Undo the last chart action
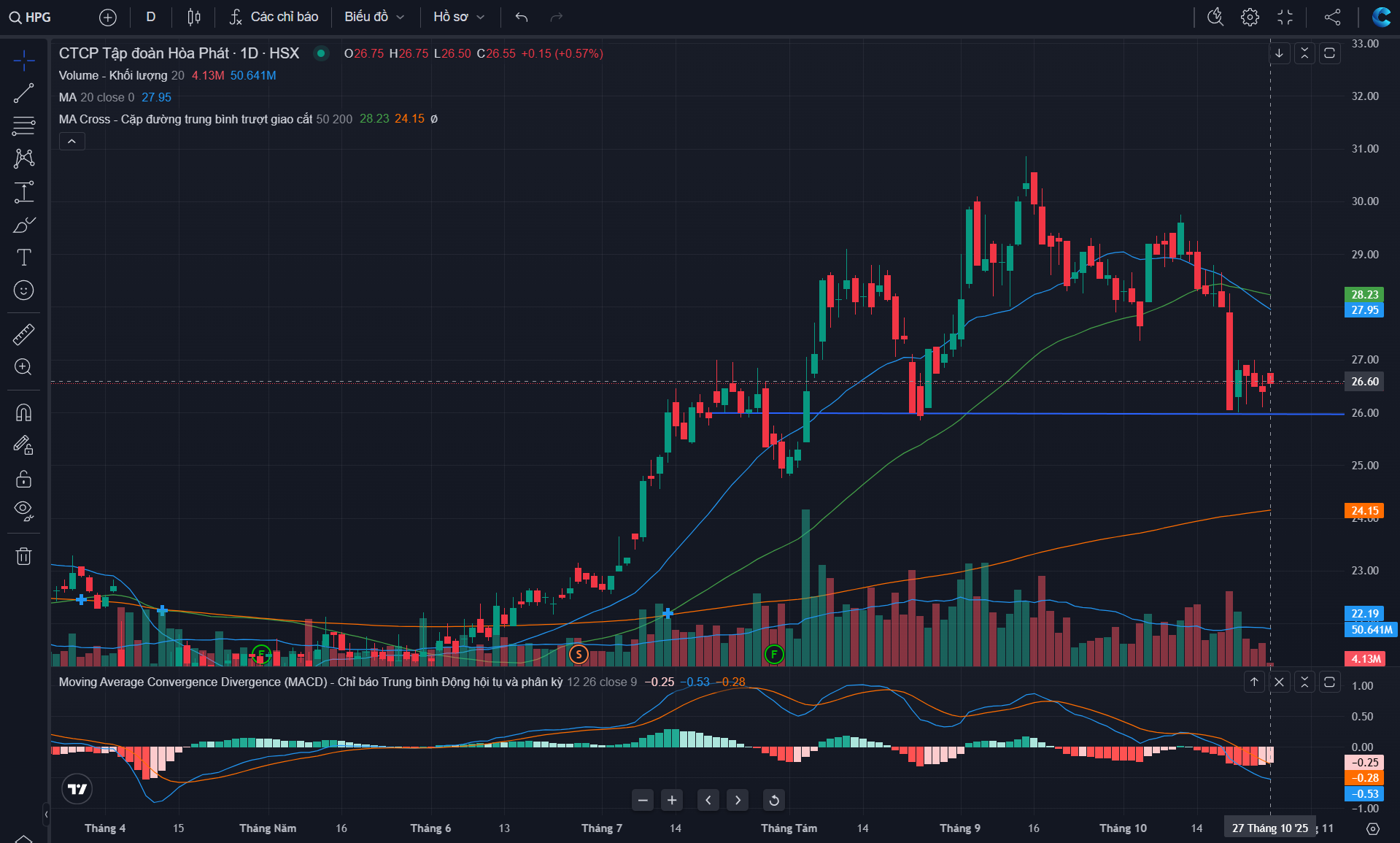 pyautogui.click(x=521, y=17)
